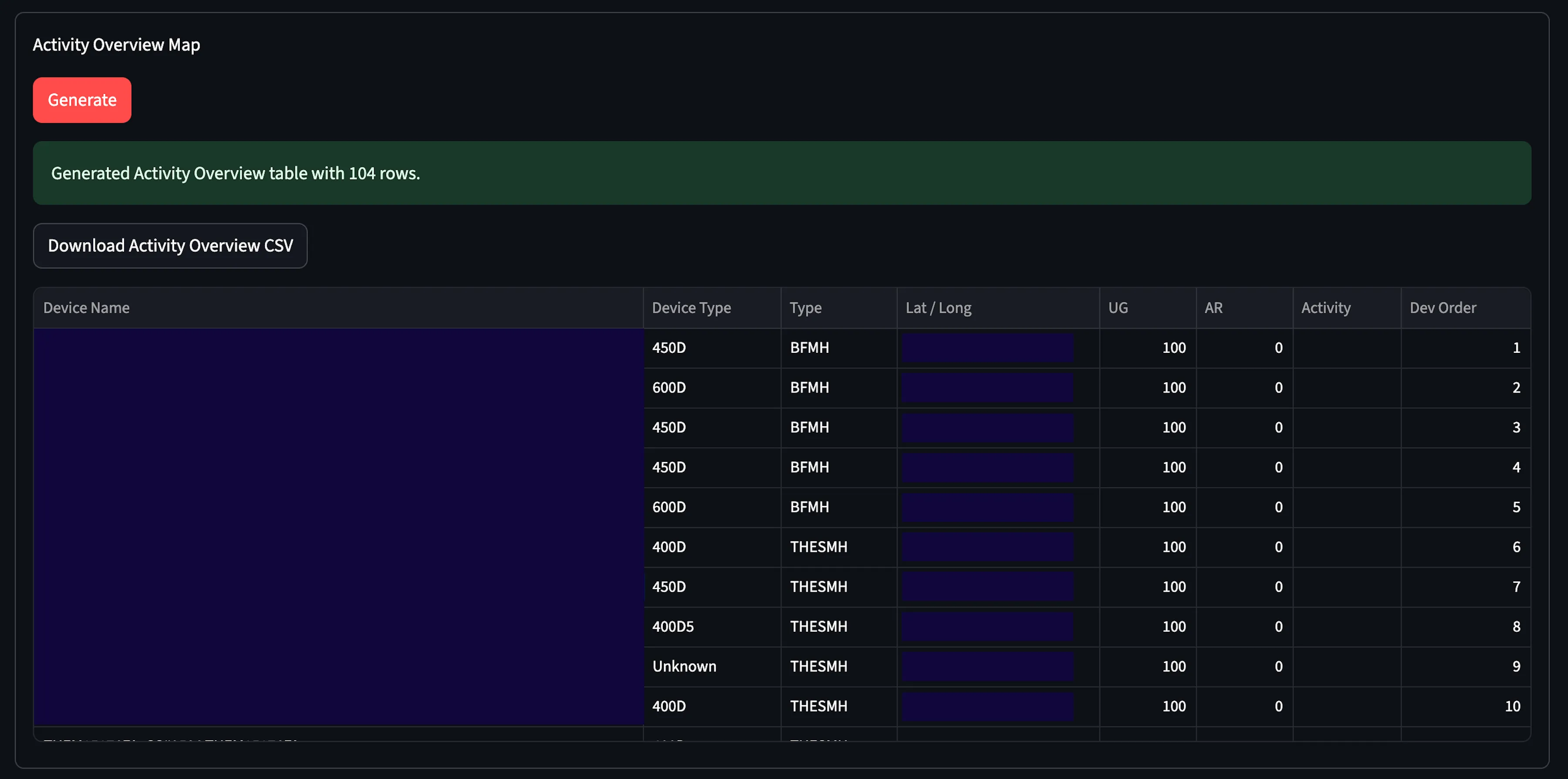Download Activity Overview CSV file
The width and height of the screenshot is (1568, 779).
click(x=170, y=245)
